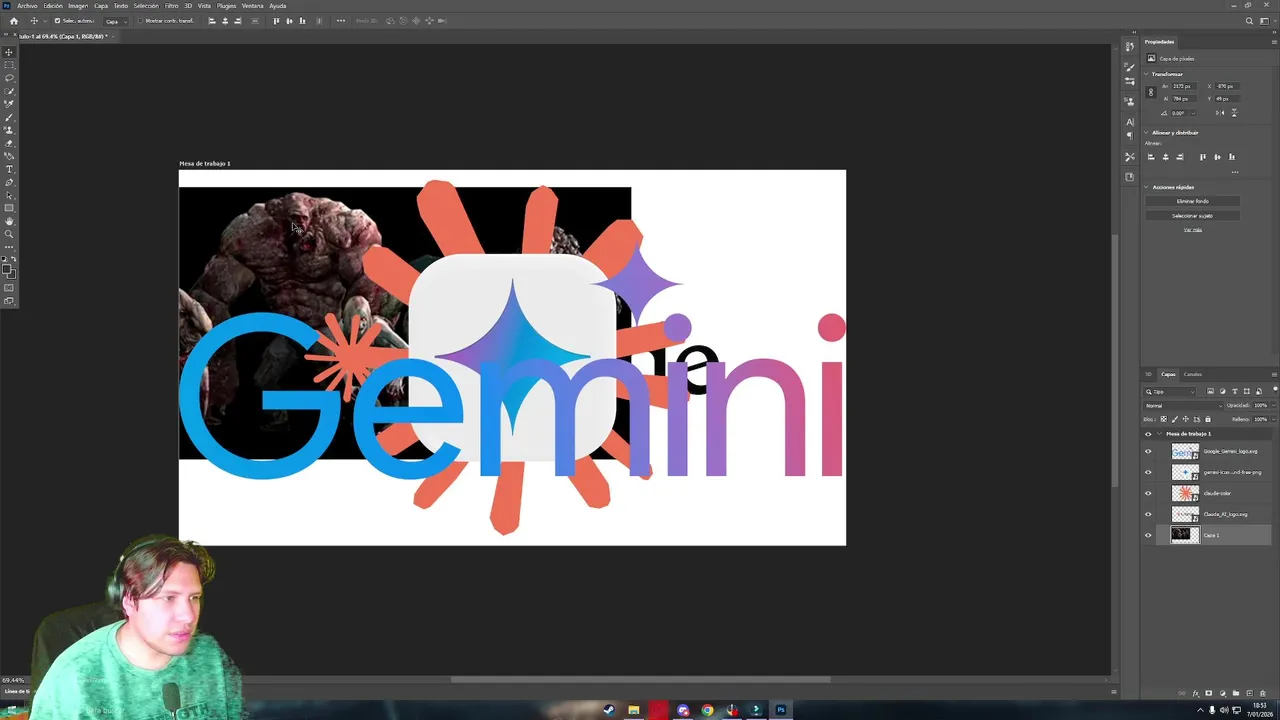The height and width of the screenshot is (720, 1280).
Task: Enable Mostrar contr. transf. checkbox
Action: pos(140,20)
